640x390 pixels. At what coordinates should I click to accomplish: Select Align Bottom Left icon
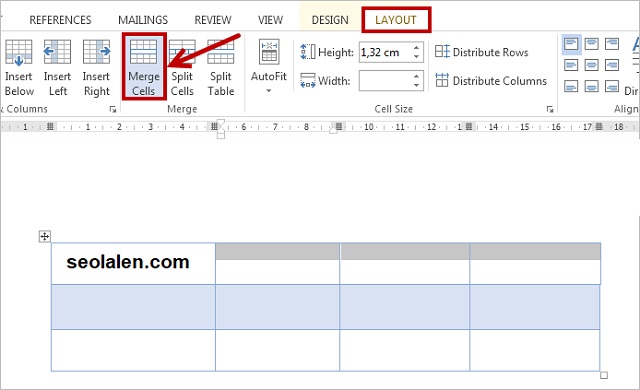[x=571, y=86]
